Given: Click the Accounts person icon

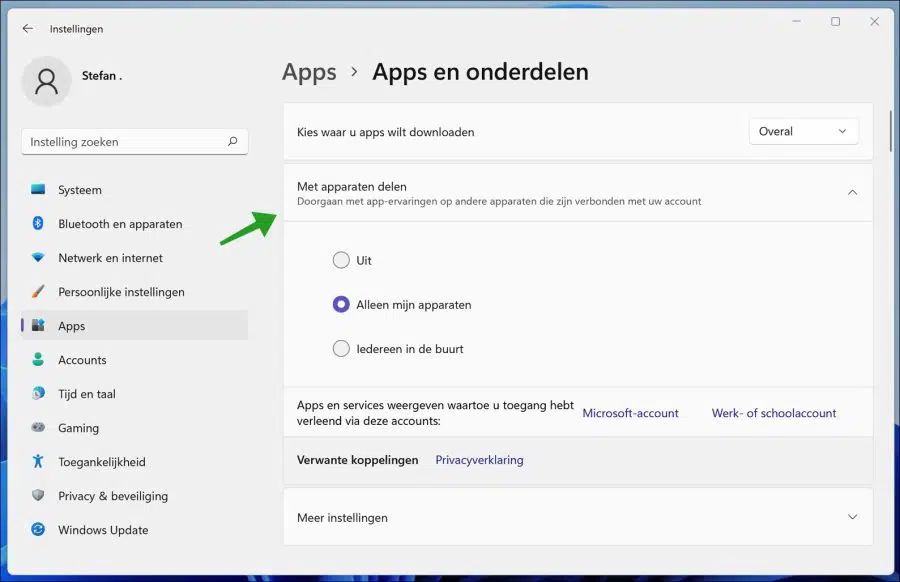Looking at the screenshot, I should click(38, 359).
